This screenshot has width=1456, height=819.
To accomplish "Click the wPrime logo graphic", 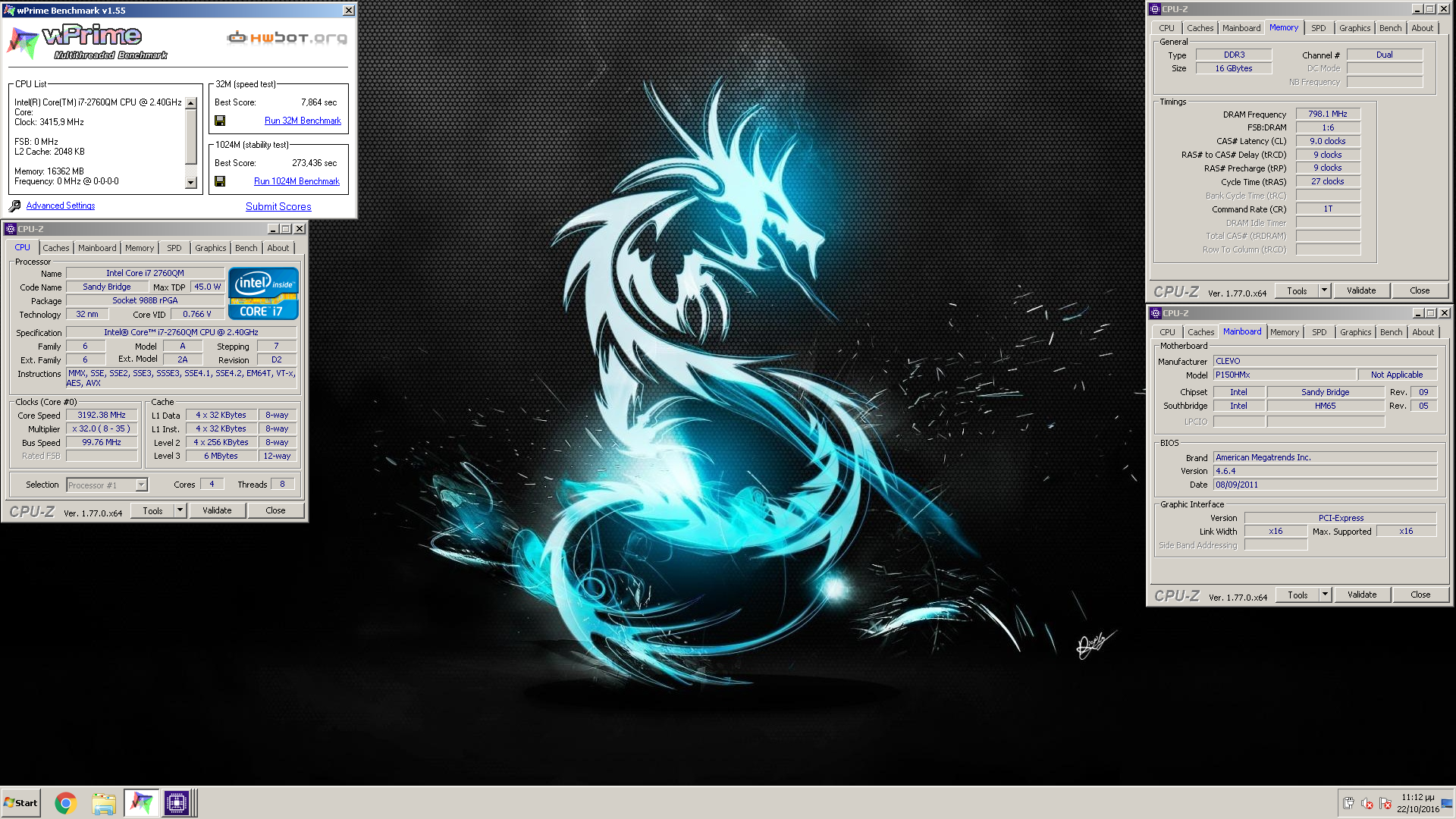I will coord(87,42).
